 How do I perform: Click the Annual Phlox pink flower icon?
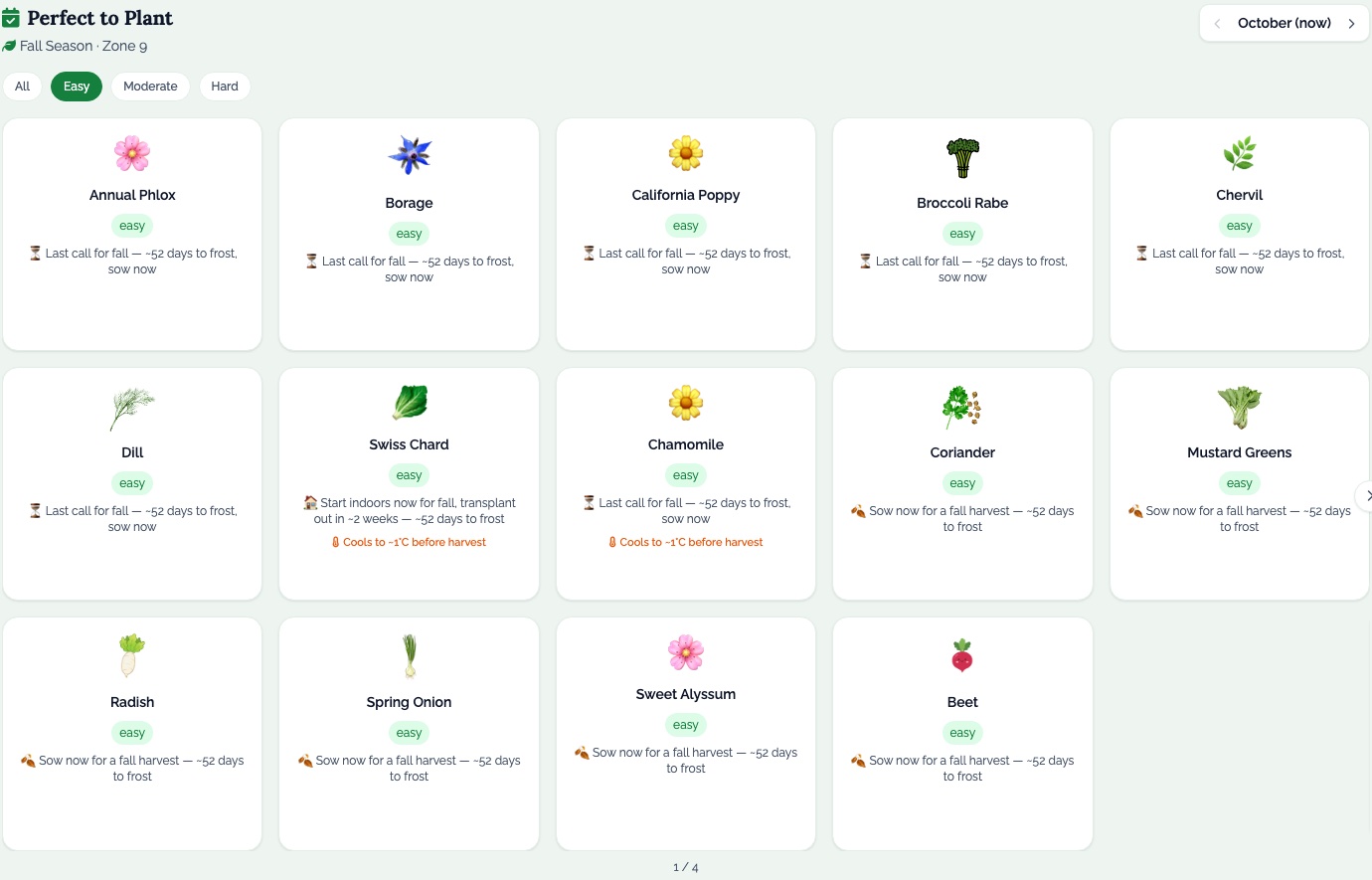(x=132, y=154)
